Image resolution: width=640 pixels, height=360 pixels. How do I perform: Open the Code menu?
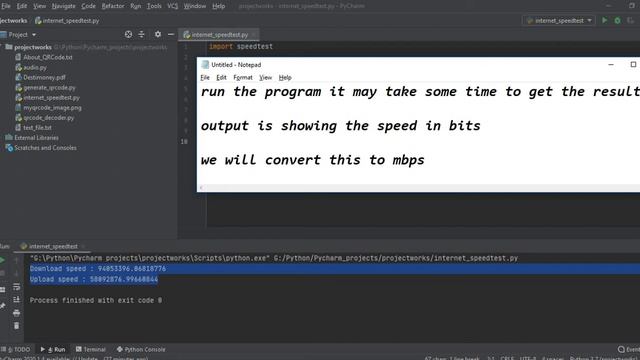(x=88, y=6)
